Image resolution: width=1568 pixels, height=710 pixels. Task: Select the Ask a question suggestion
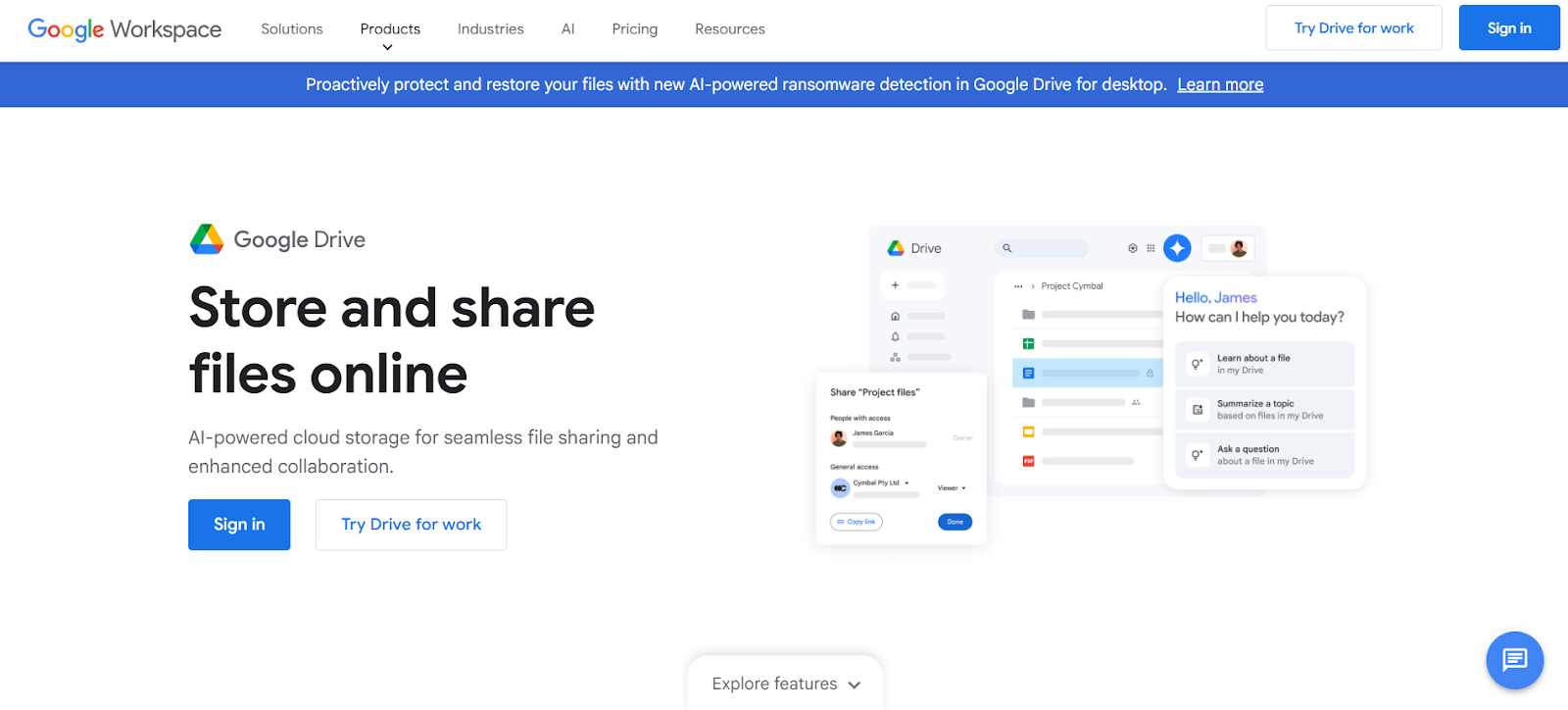1264,455
